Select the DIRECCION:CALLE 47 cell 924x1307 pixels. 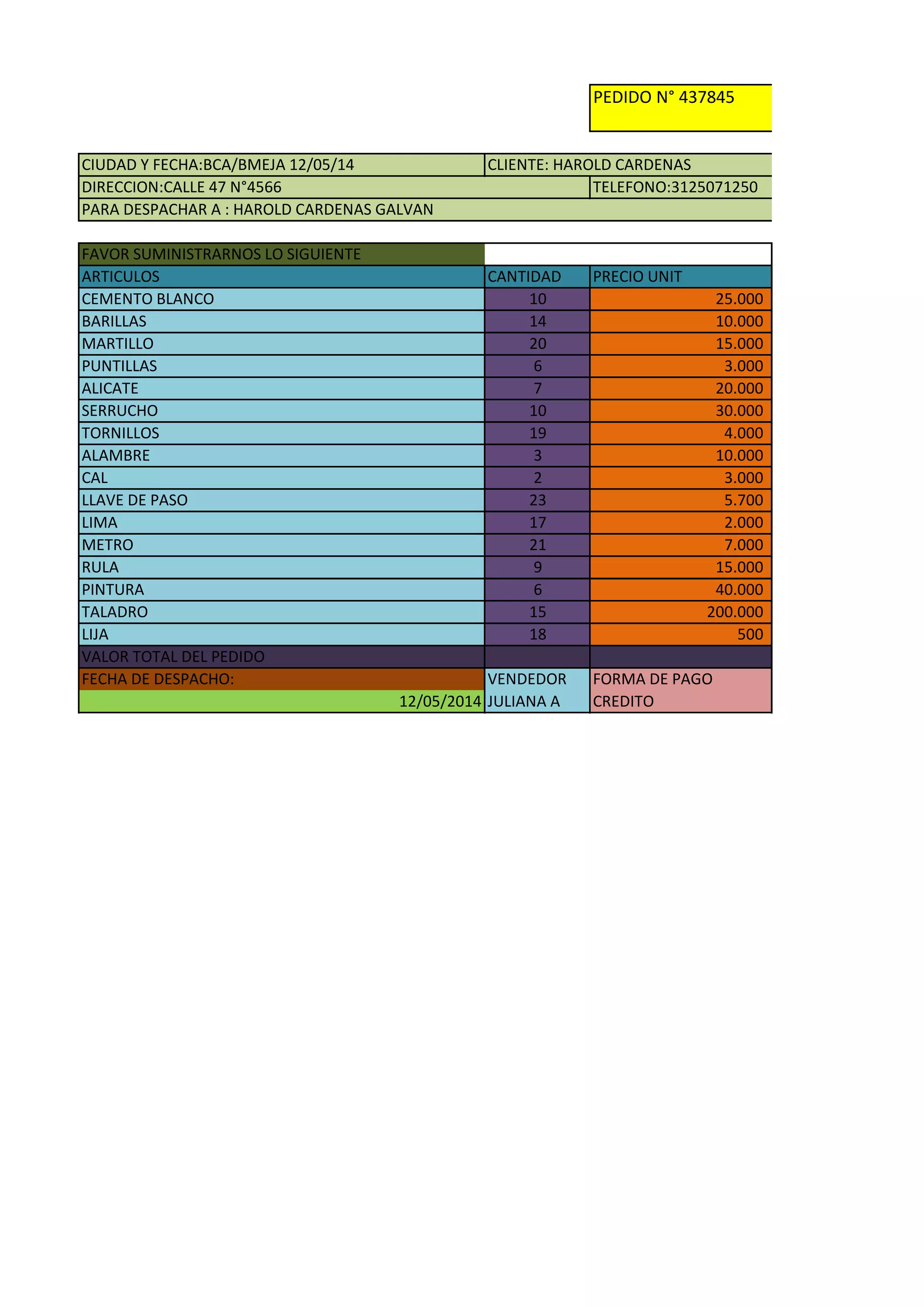(333, 187)
